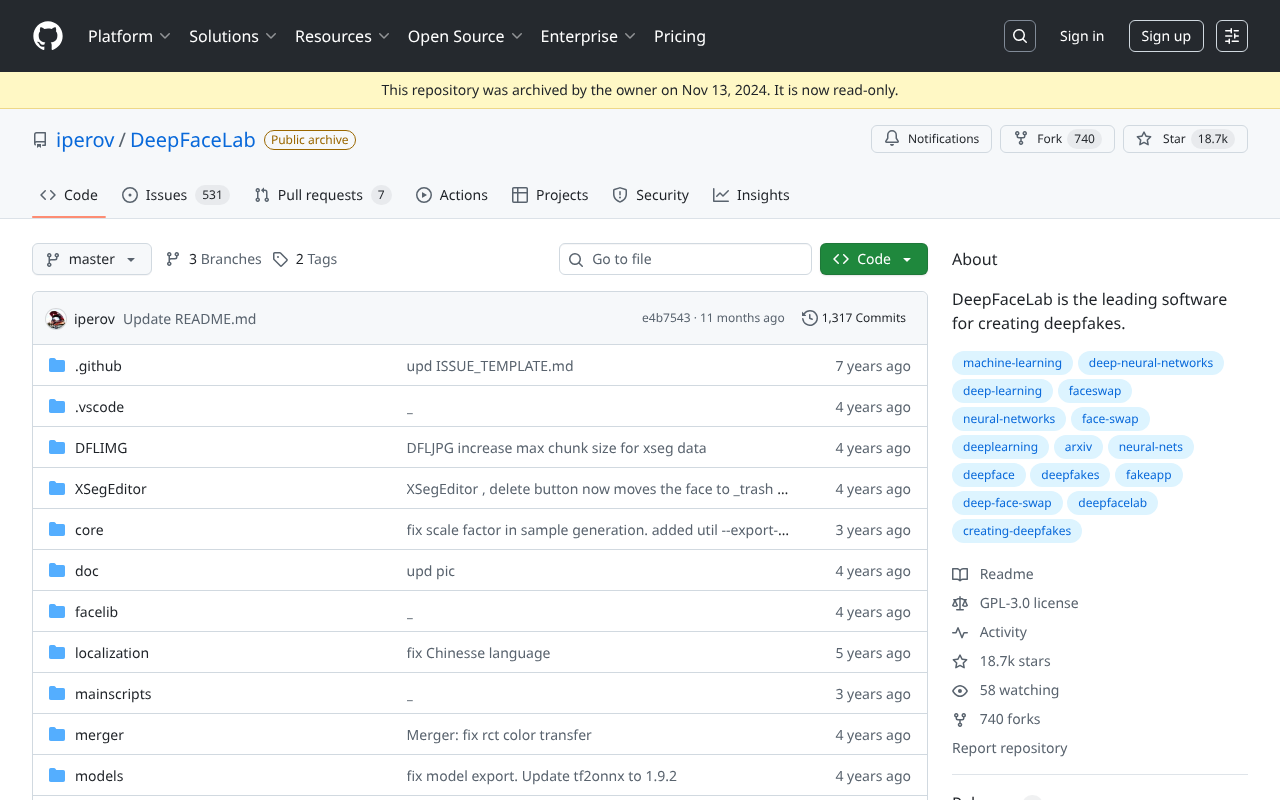Image resolution: width=1280 pixels, height=800 pixels.
Task: Open the Open Source header menu
Action: pos(465,36)
